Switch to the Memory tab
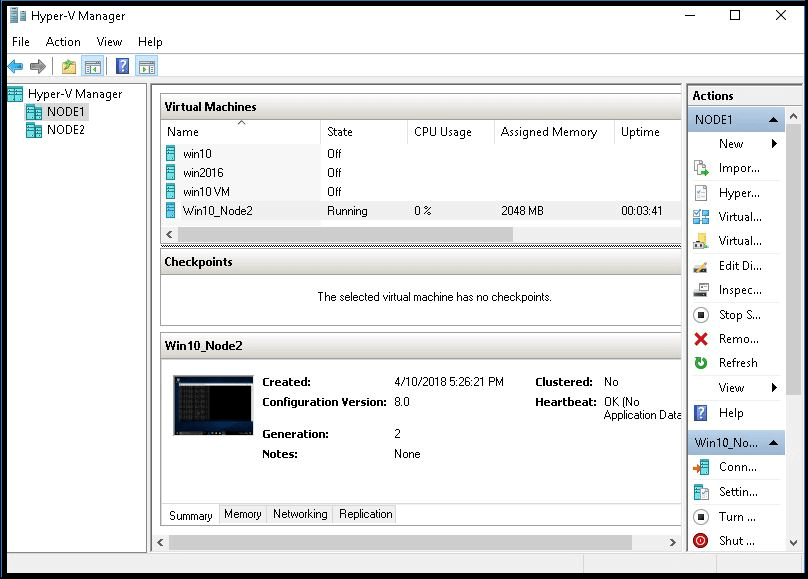 tap(243, 514)
